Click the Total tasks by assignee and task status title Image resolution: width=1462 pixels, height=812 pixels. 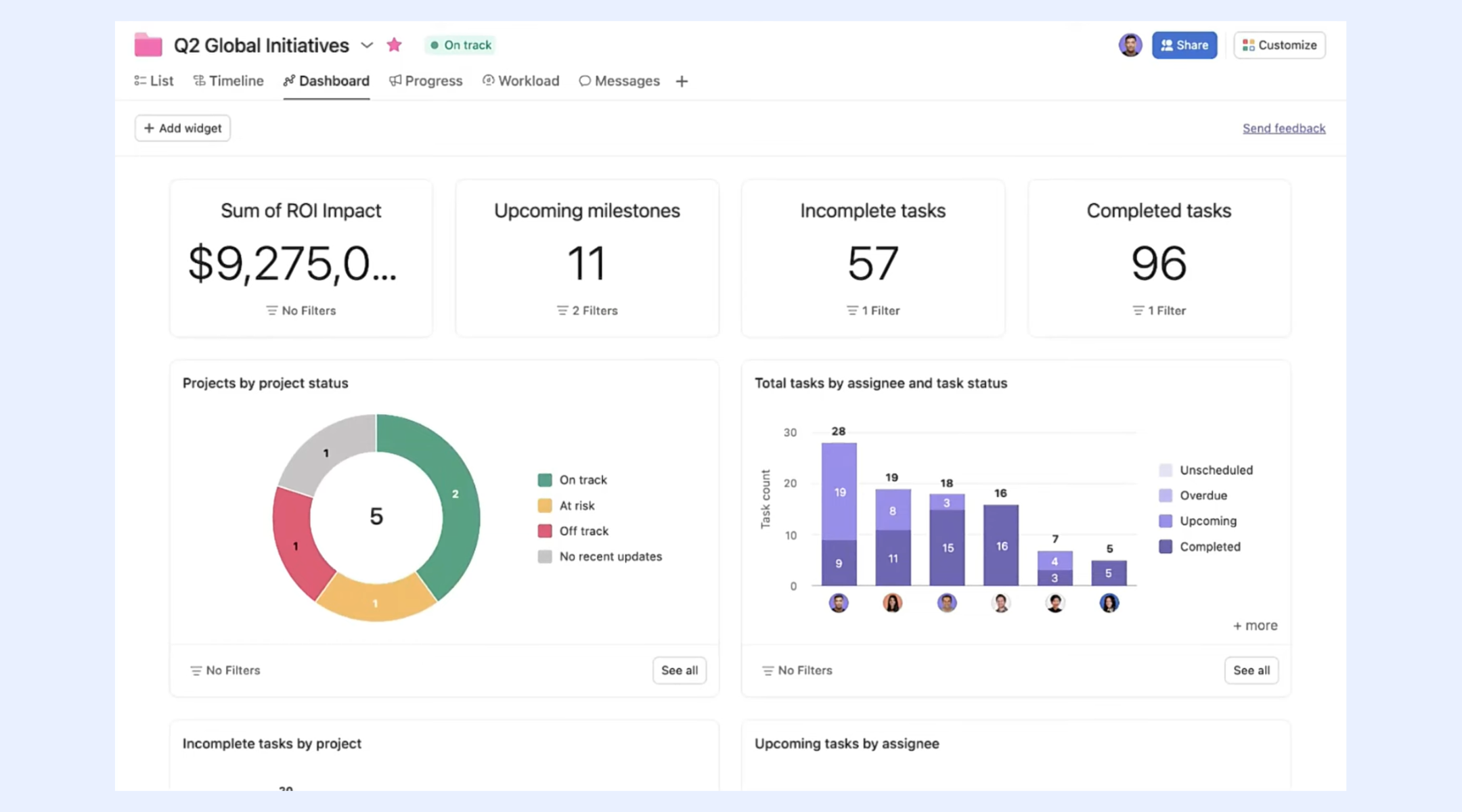[x=881, y=383]
